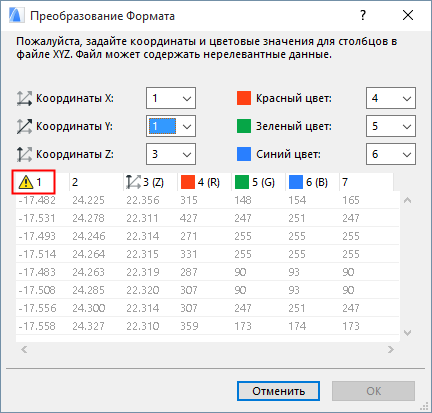Click the cell with value 359

[189, 326]
